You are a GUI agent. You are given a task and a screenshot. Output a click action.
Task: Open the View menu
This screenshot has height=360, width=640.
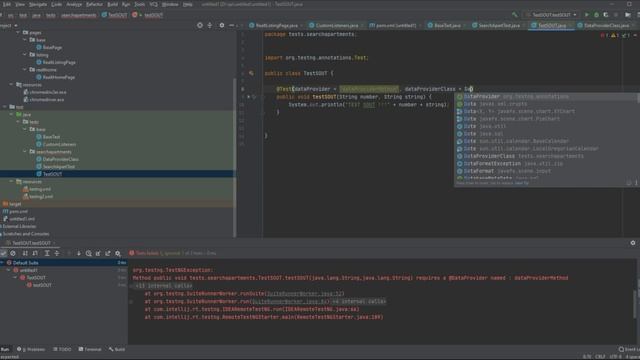(x=20, y=4)
